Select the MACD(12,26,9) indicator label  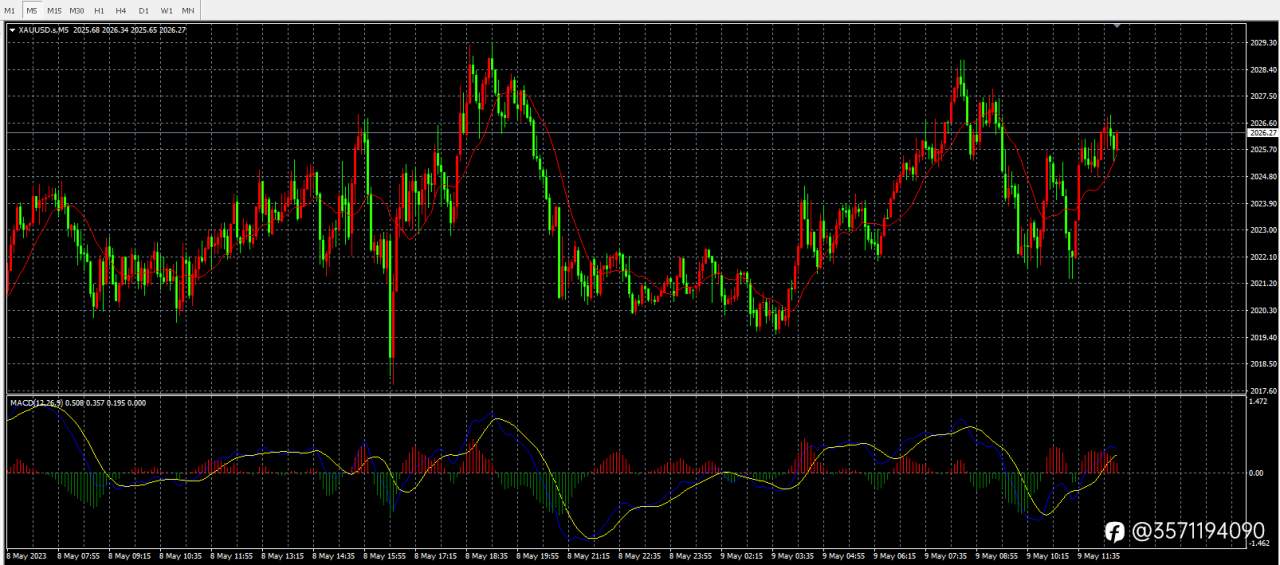37,402
